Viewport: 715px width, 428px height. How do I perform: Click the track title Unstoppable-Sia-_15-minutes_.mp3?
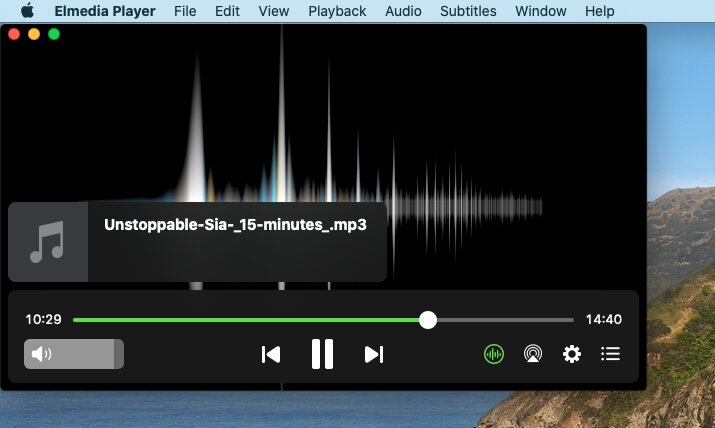[235, 225]
